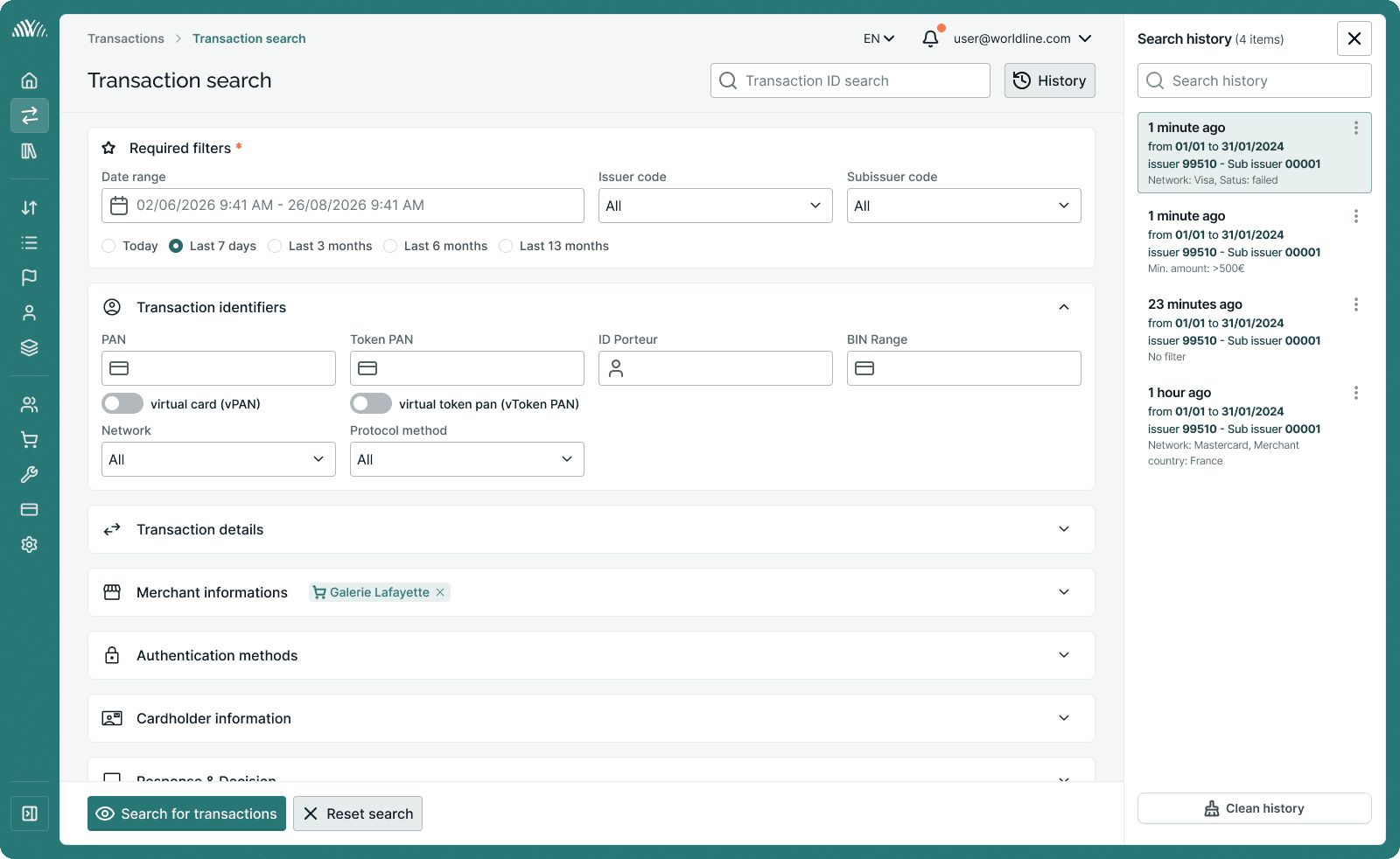
Task: Open the settings gear sidebar icon
Action: tap(29, 544)
